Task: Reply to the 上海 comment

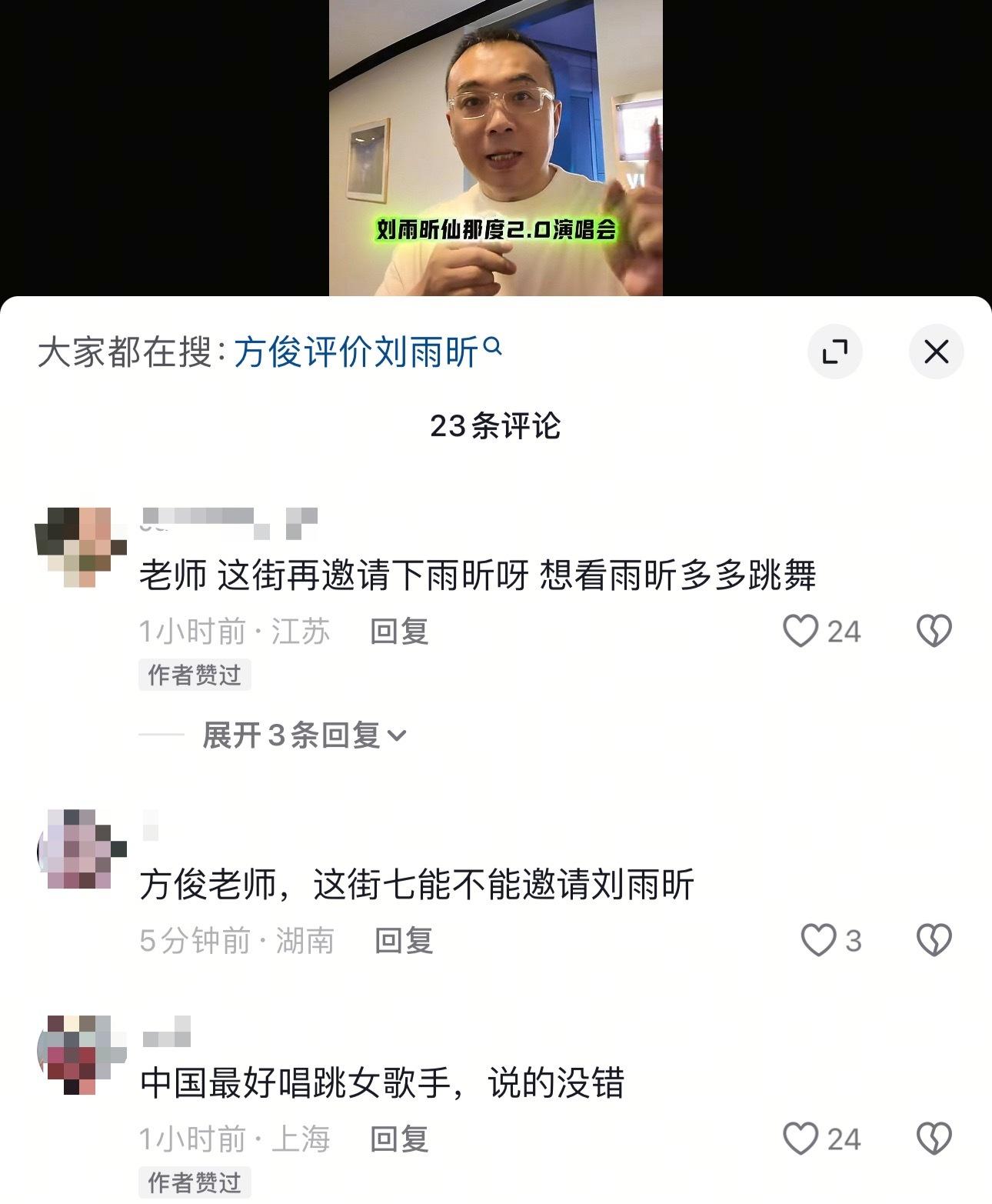Action: [x=399, y=1139]
